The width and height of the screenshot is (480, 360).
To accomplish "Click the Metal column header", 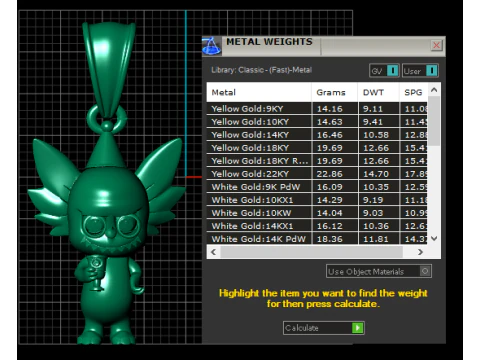I will pos(259,92).
